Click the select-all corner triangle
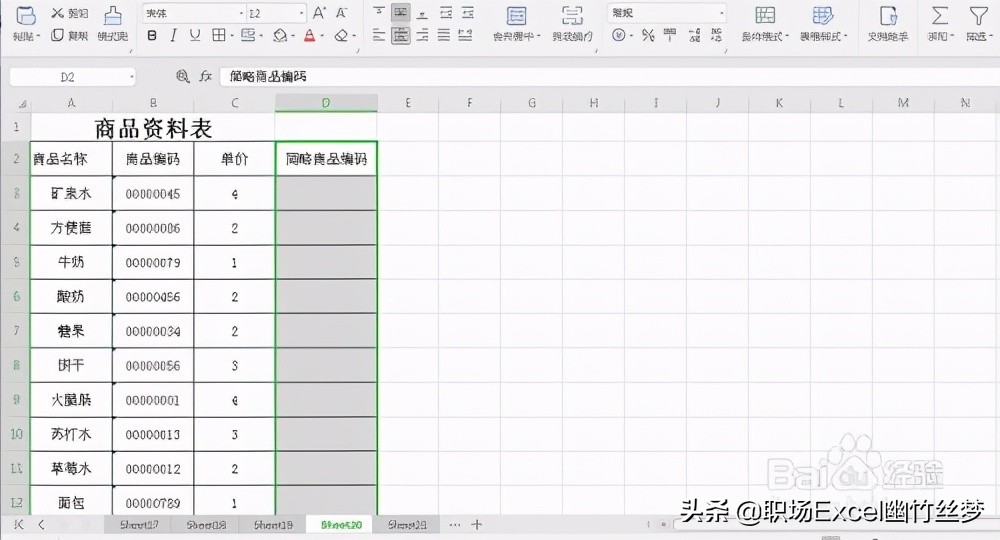Viewport: 1000px width, 540px height. click(22, 103)
